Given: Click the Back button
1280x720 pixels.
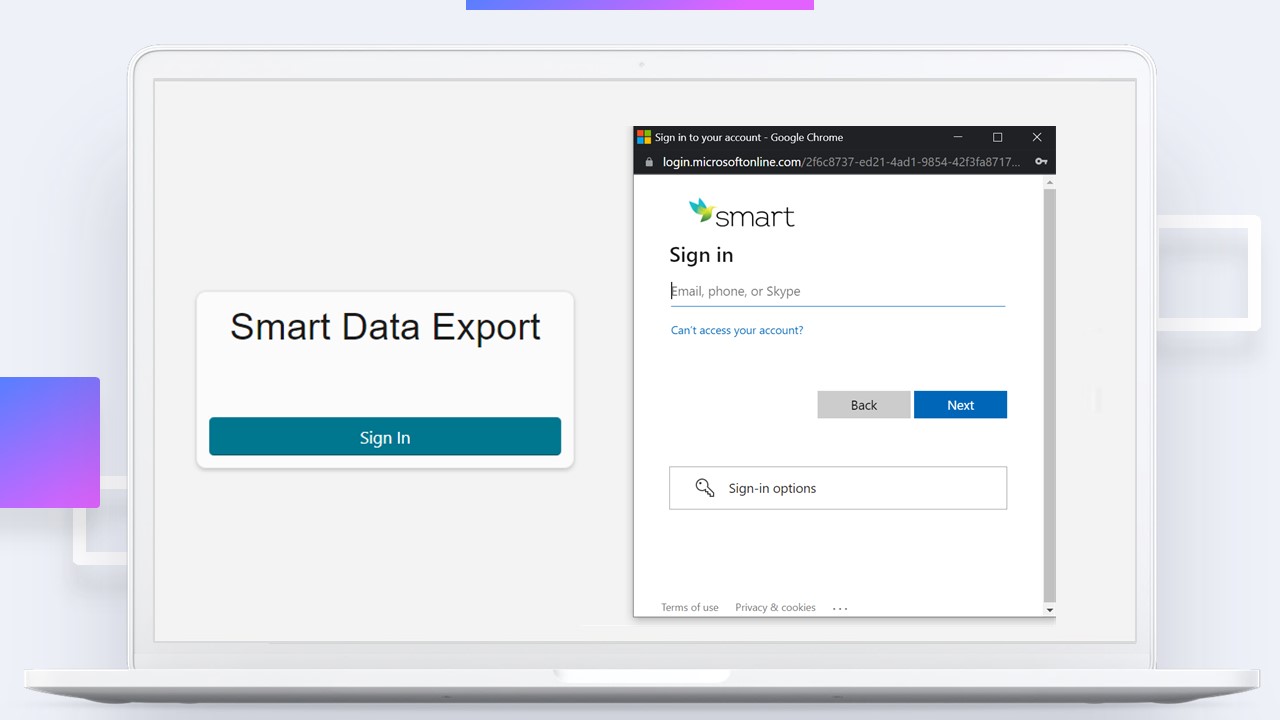Looking at the screenshot, I should [863, 404].
